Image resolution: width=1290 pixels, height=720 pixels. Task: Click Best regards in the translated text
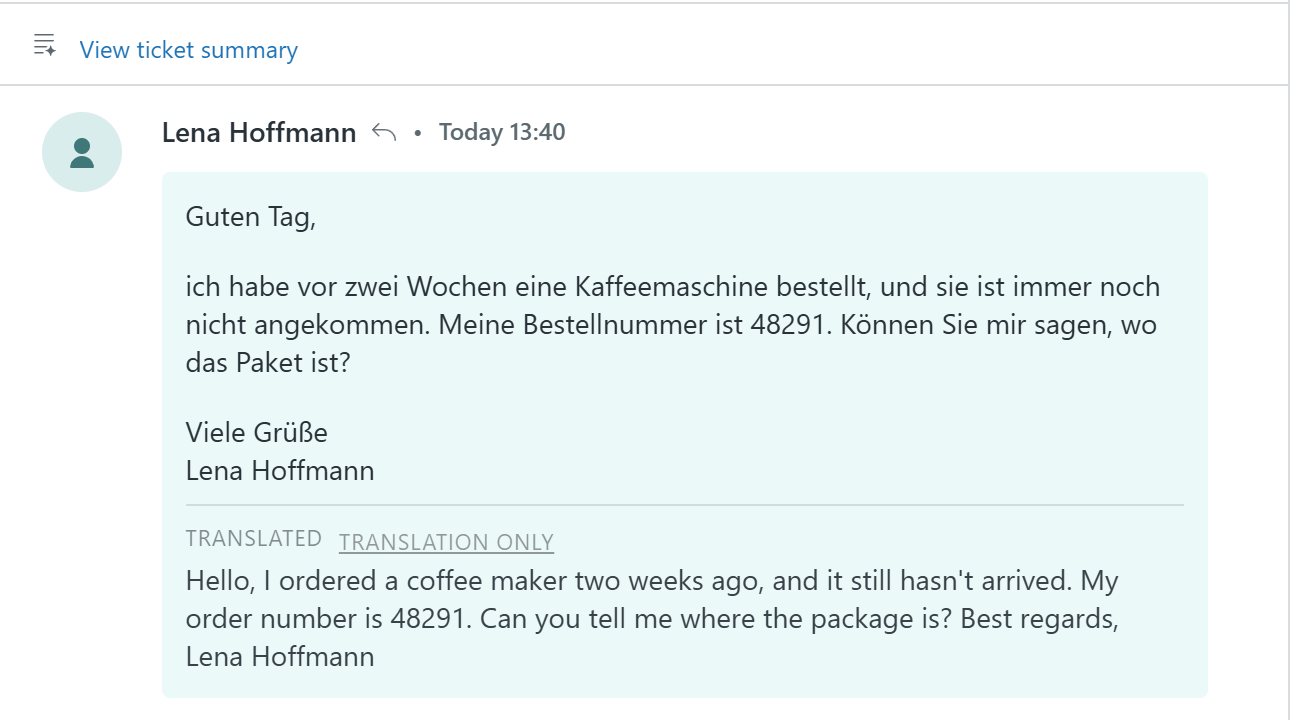1039,619
